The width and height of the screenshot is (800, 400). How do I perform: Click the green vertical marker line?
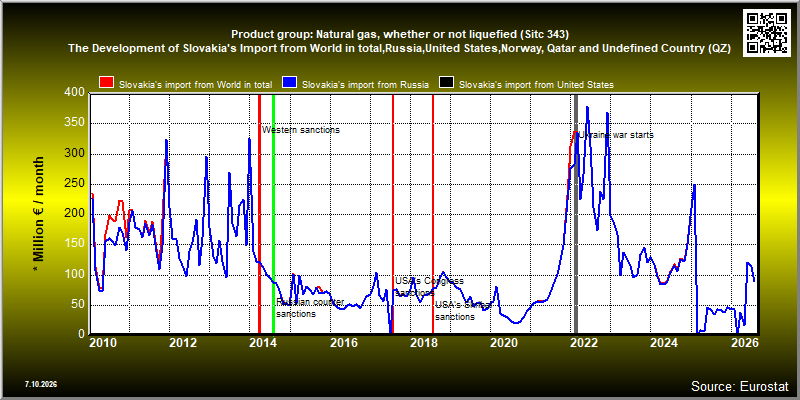273,214
